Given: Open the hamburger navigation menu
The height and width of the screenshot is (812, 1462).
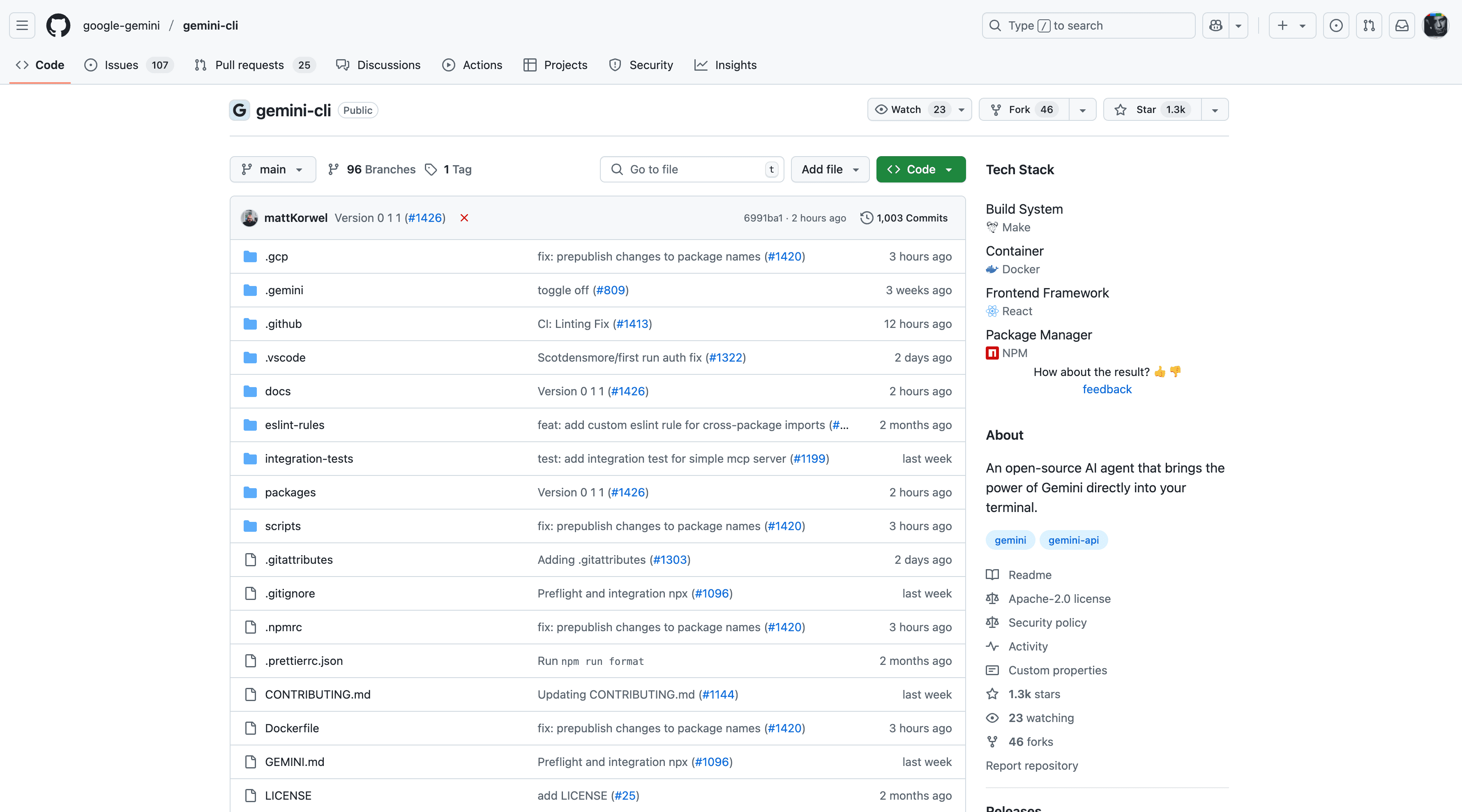Looking at the screenshot, I should coord(22,25).
